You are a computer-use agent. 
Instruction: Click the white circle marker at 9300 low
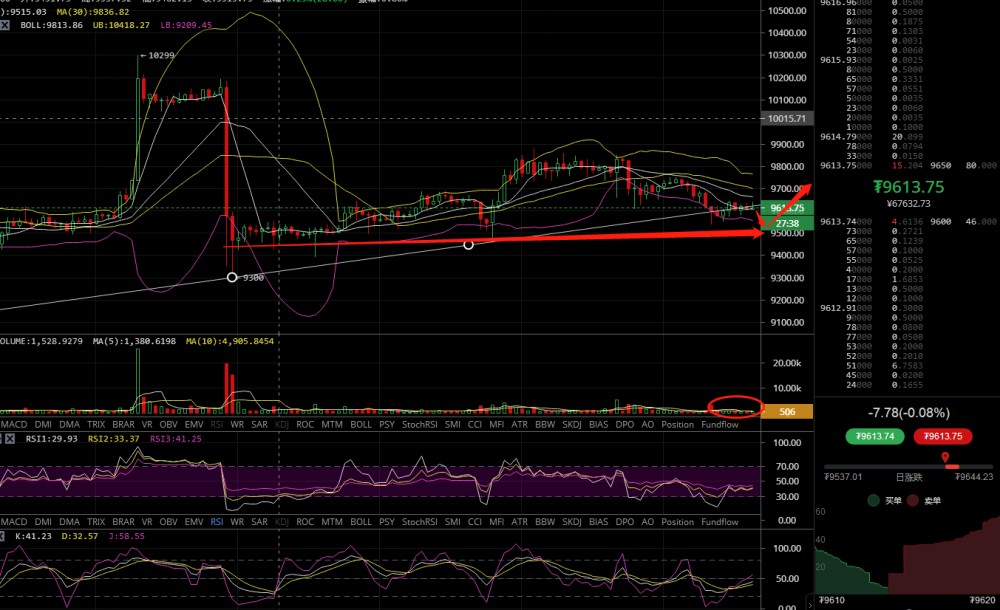click(232, 277)
